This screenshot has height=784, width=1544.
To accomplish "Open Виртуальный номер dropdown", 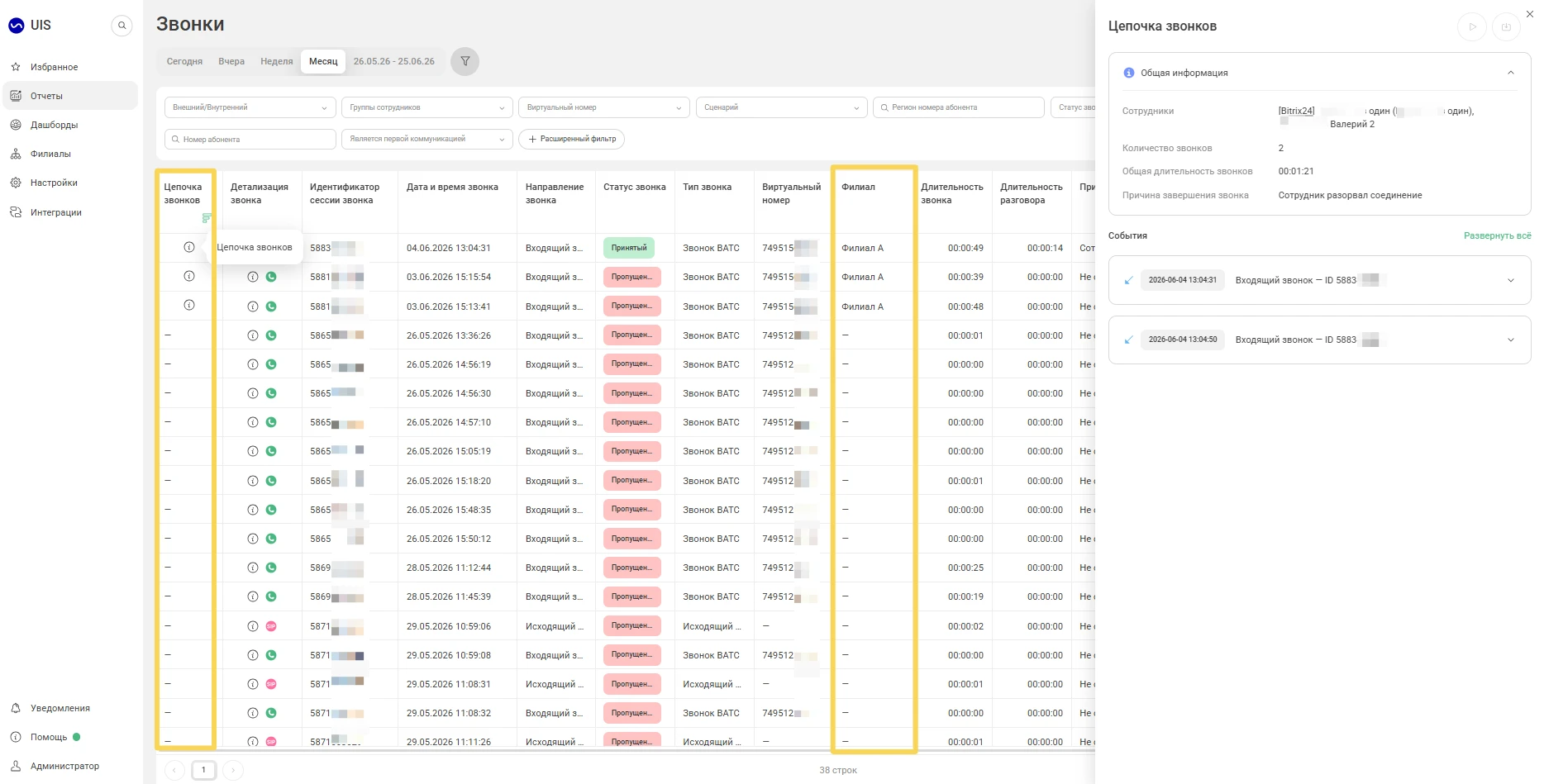I will pyautogui.click(x=604, y=107).
